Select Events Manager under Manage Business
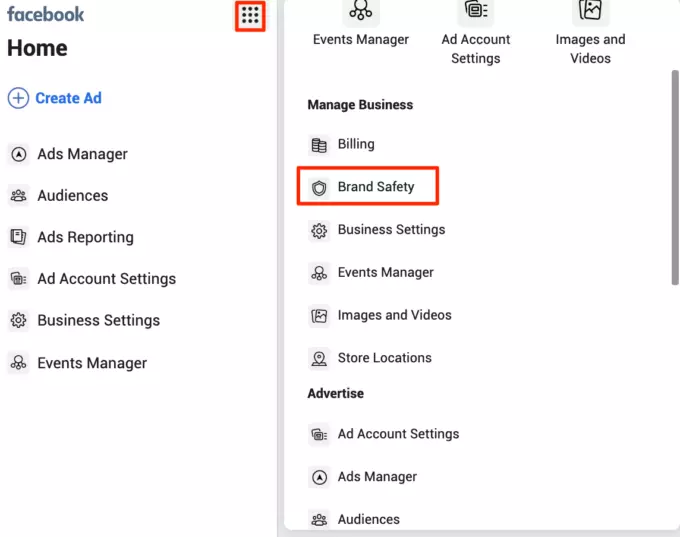Viewport: 680px width, 537px height. [x=385, y=272]
